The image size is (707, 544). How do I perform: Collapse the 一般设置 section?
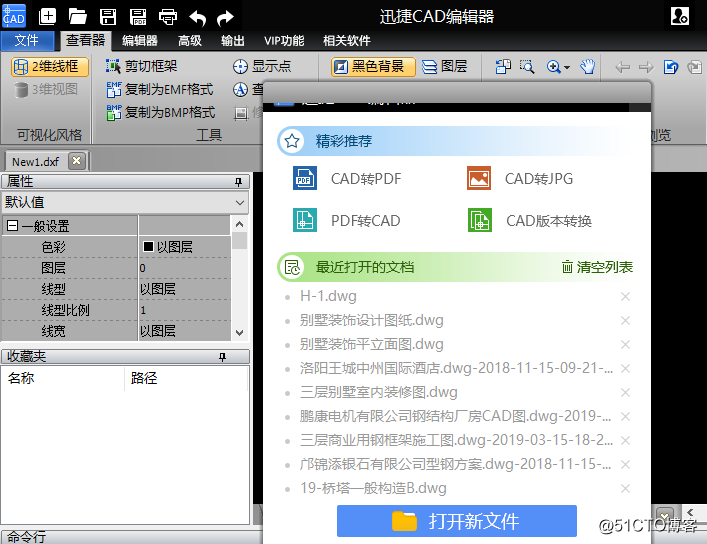[x=13, y=226]
